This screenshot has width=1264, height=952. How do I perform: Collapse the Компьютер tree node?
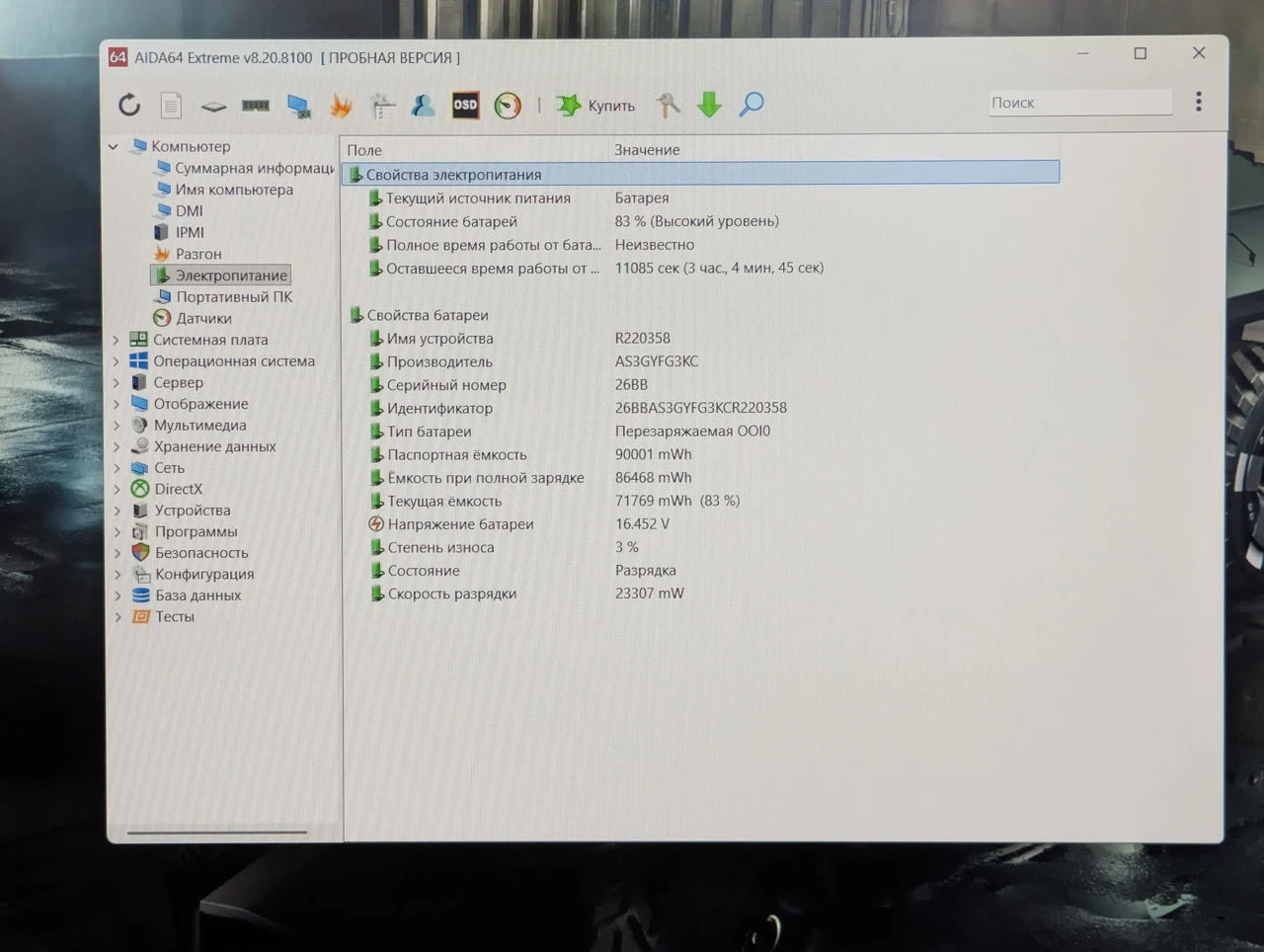[114, 146]
